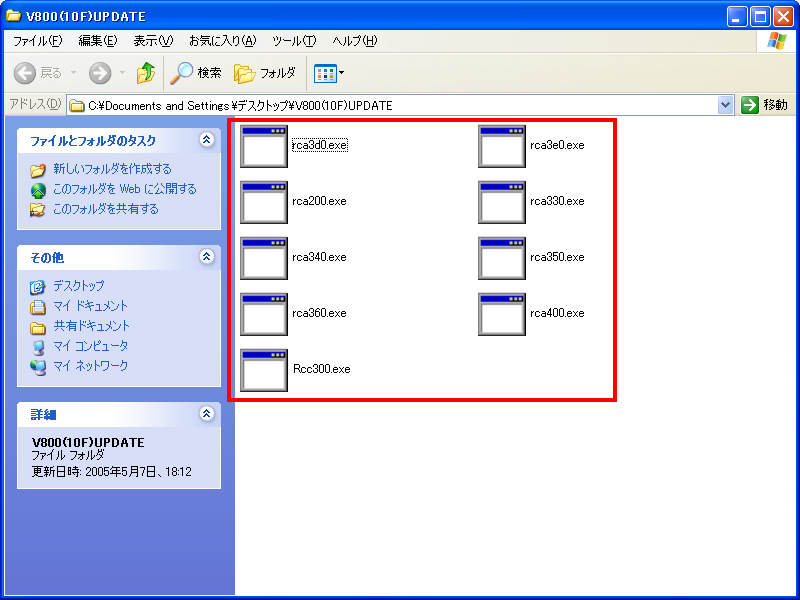Image resolution: width=800 pixels, height=600 pixels.
Task: Open the マイ ネットワーク link
Action: [x=90, y=366]
